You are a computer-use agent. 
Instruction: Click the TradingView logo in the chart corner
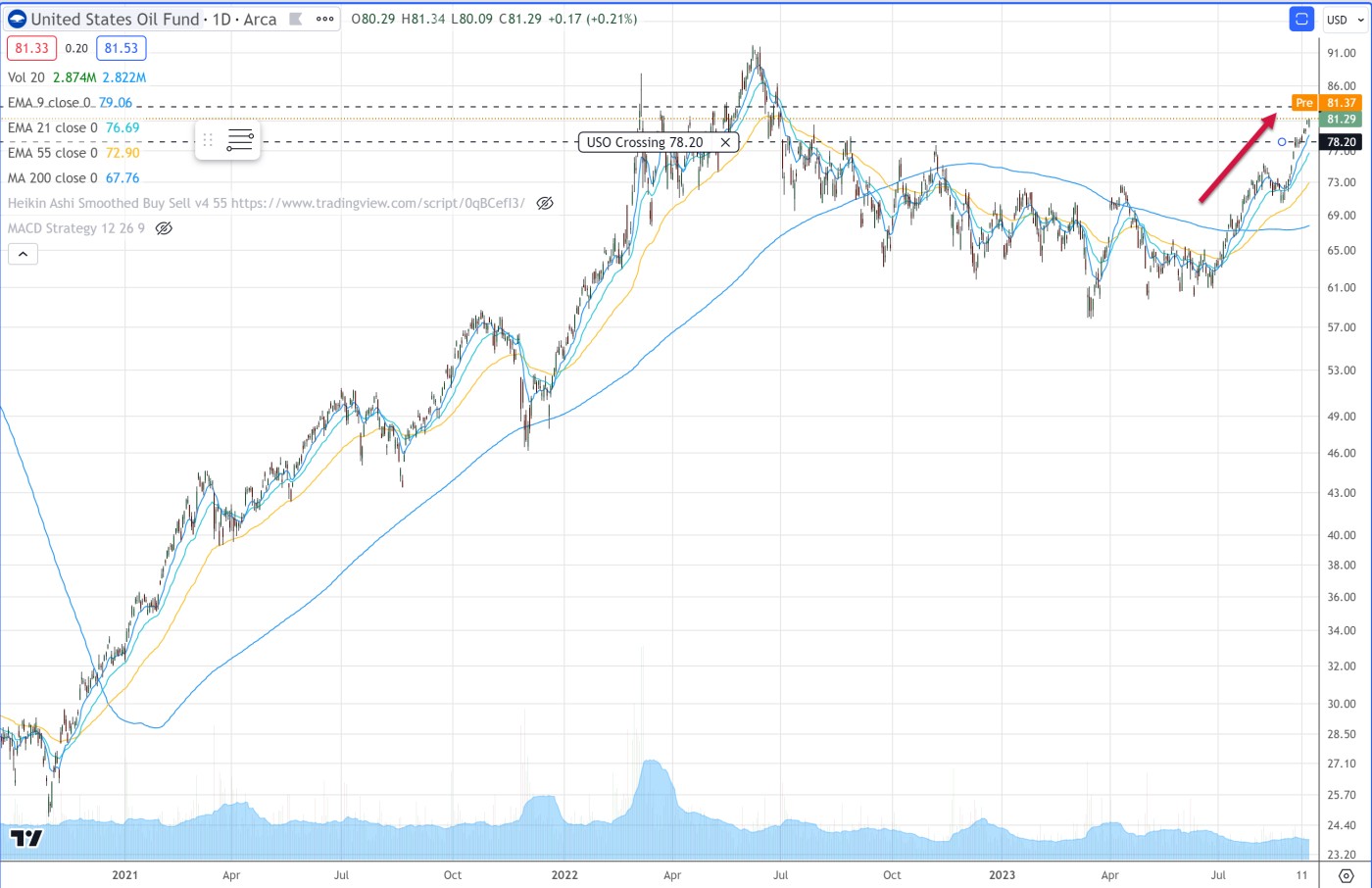[x=26, y=837]
